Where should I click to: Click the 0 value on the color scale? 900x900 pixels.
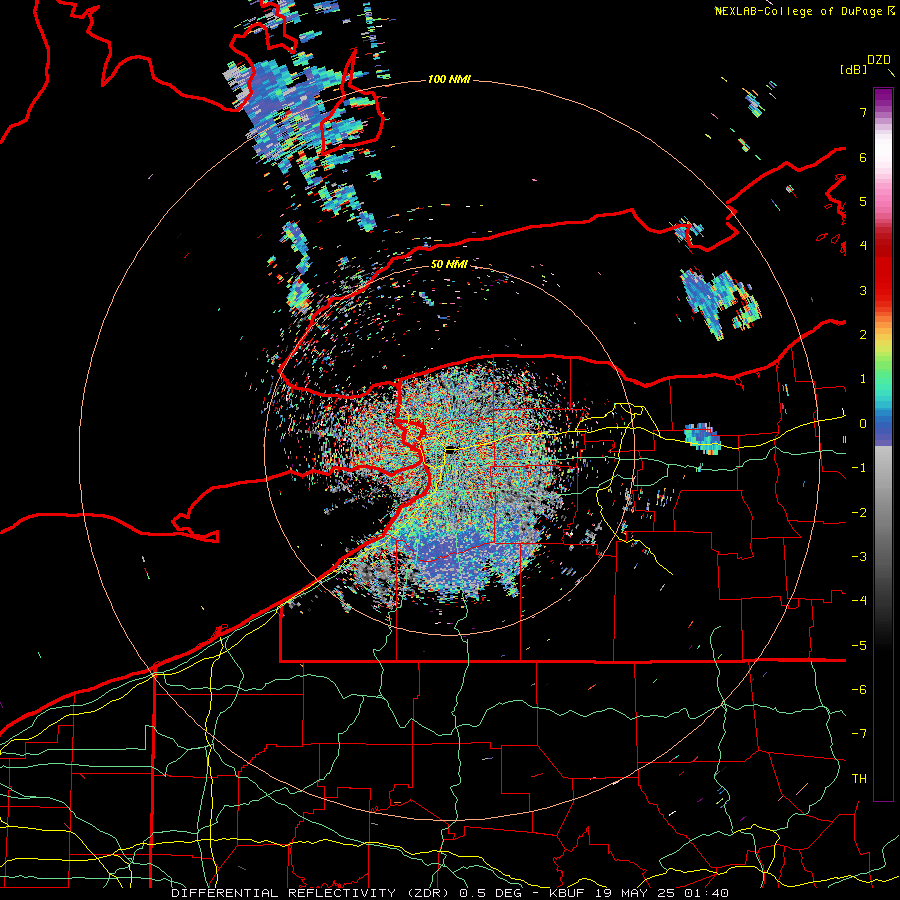[x=863, y=424]
